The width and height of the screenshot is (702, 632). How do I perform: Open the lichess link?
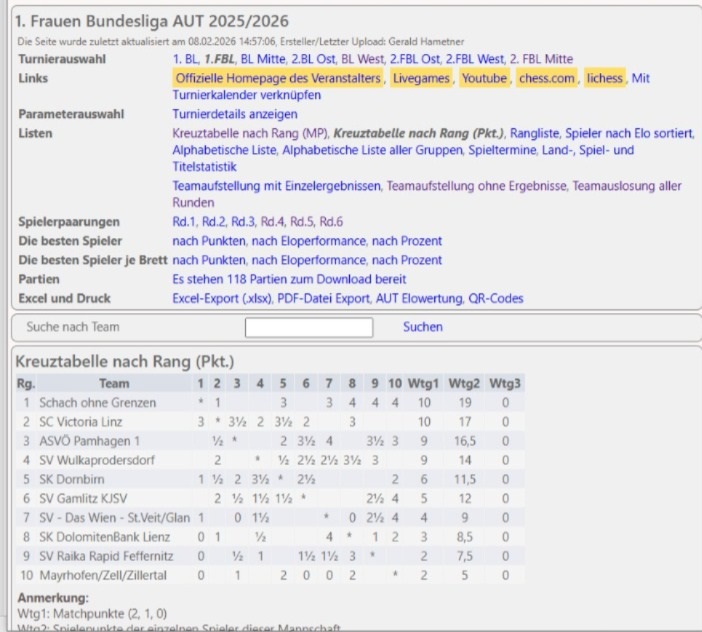coord(604,77)
